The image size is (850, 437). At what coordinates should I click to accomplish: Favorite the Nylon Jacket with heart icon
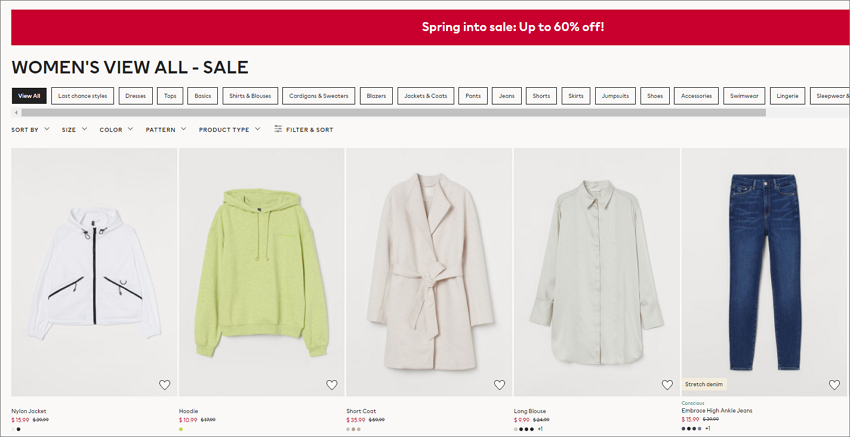pos(164,384)
